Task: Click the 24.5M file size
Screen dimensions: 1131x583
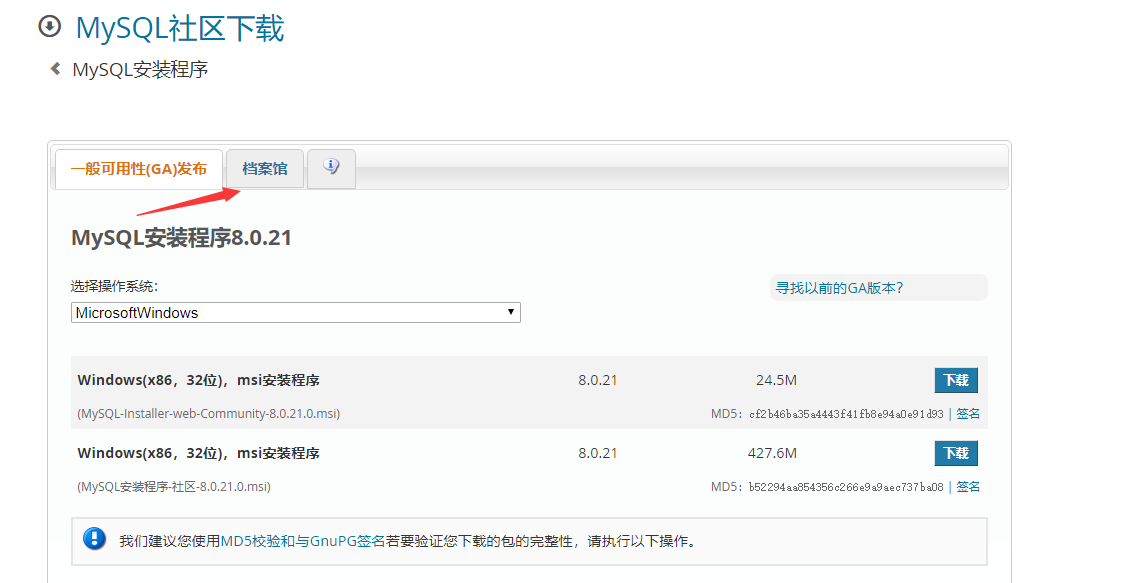Action: tap(776, 380)
